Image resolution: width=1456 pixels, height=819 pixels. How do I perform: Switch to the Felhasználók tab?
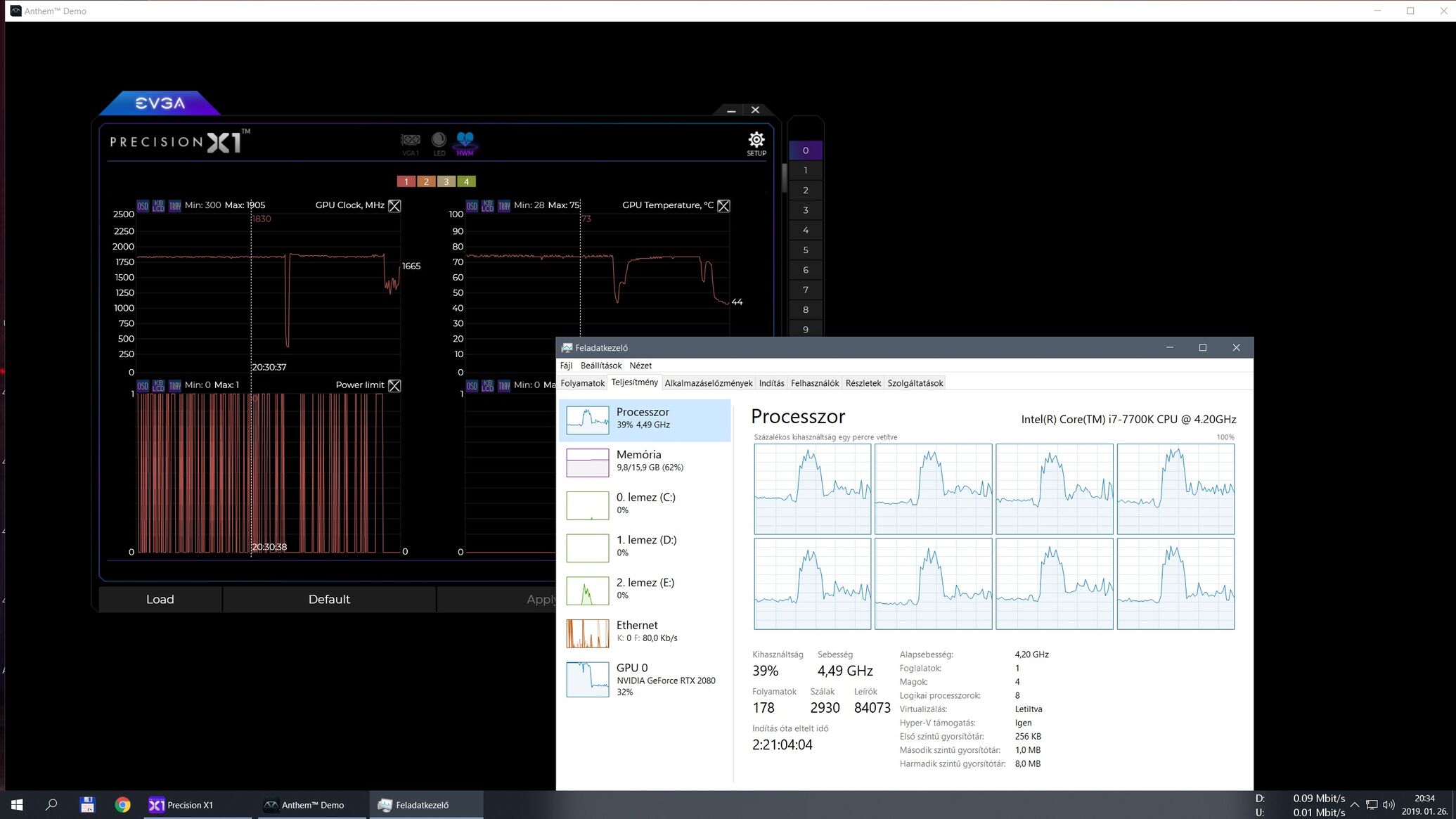tap(815, 383)
